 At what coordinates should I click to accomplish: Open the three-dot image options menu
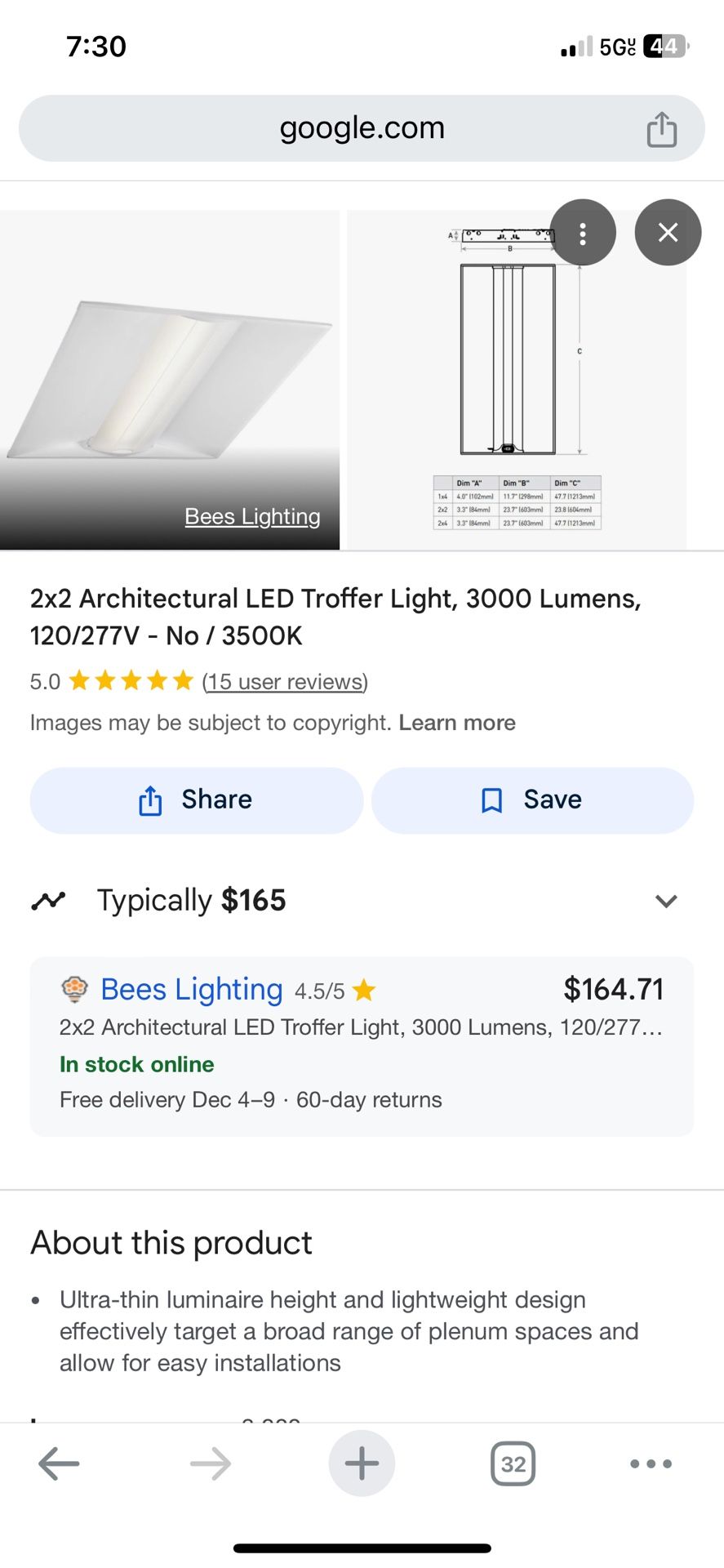point(583,233)
